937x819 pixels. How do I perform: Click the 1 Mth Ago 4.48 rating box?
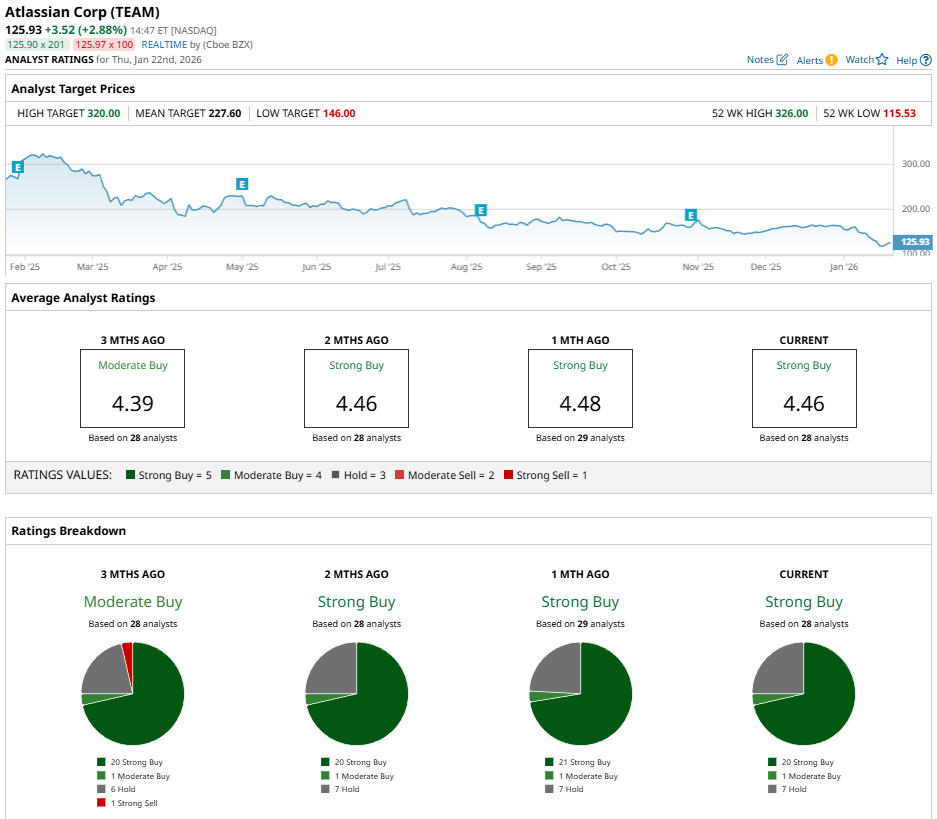pos(580,390)
